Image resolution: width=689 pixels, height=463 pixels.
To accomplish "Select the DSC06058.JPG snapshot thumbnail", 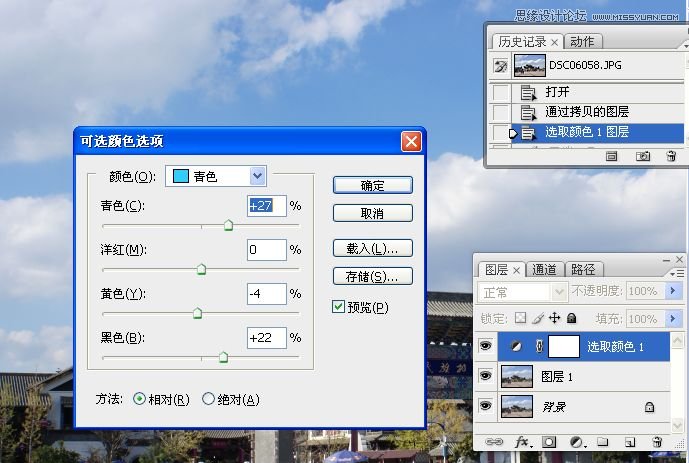I will click(x=529, y=65).
